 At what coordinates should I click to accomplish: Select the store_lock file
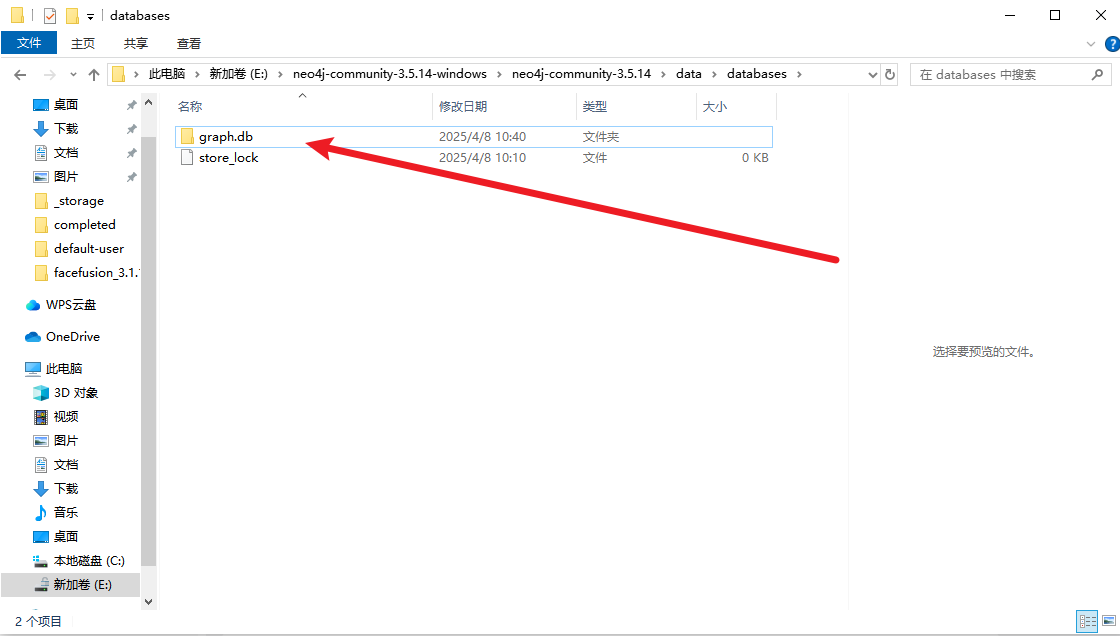pyautogui.click(x=228, y=158)
